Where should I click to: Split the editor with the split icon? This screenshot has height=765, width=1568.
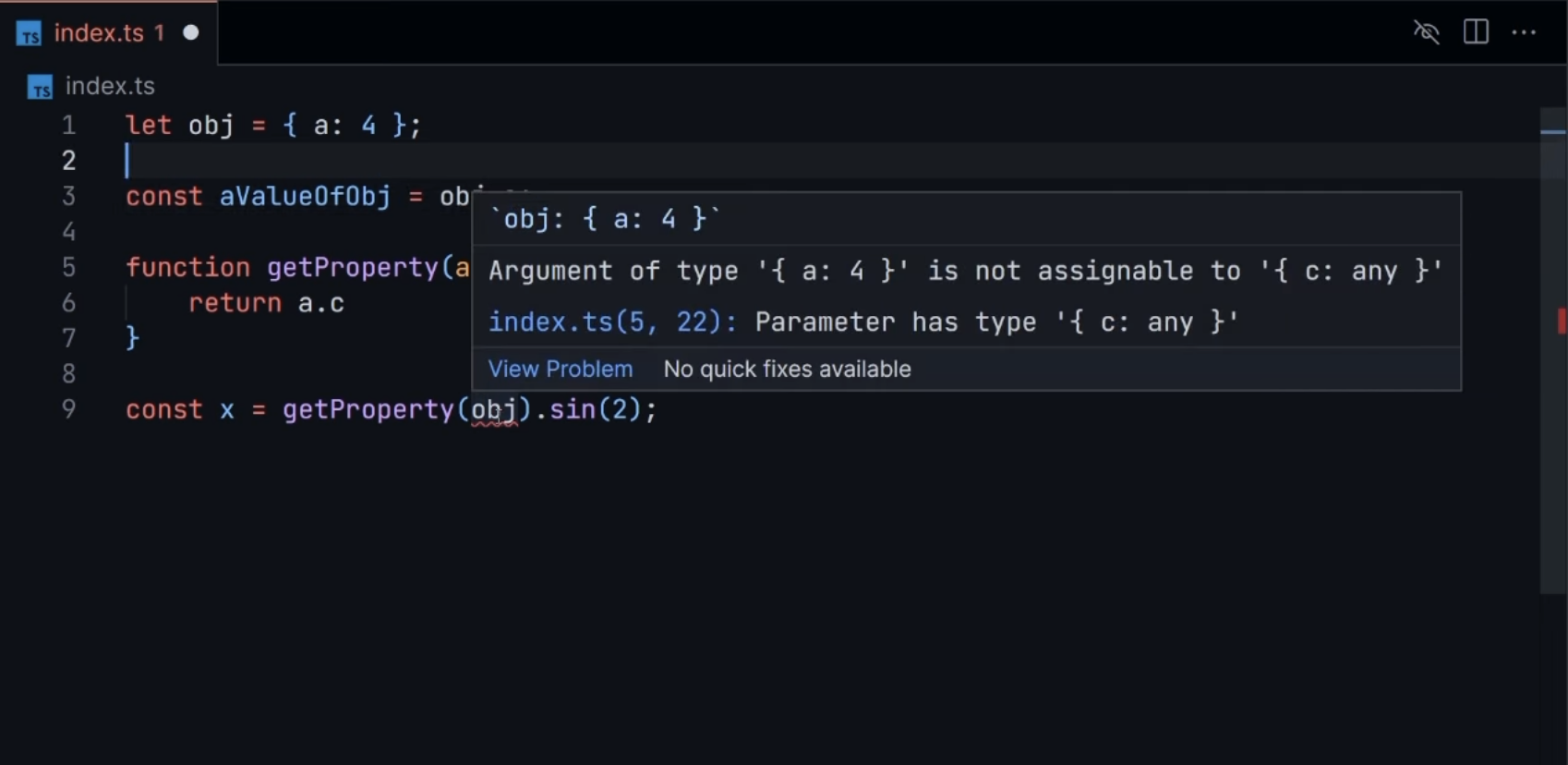(x=1476, y=32)
